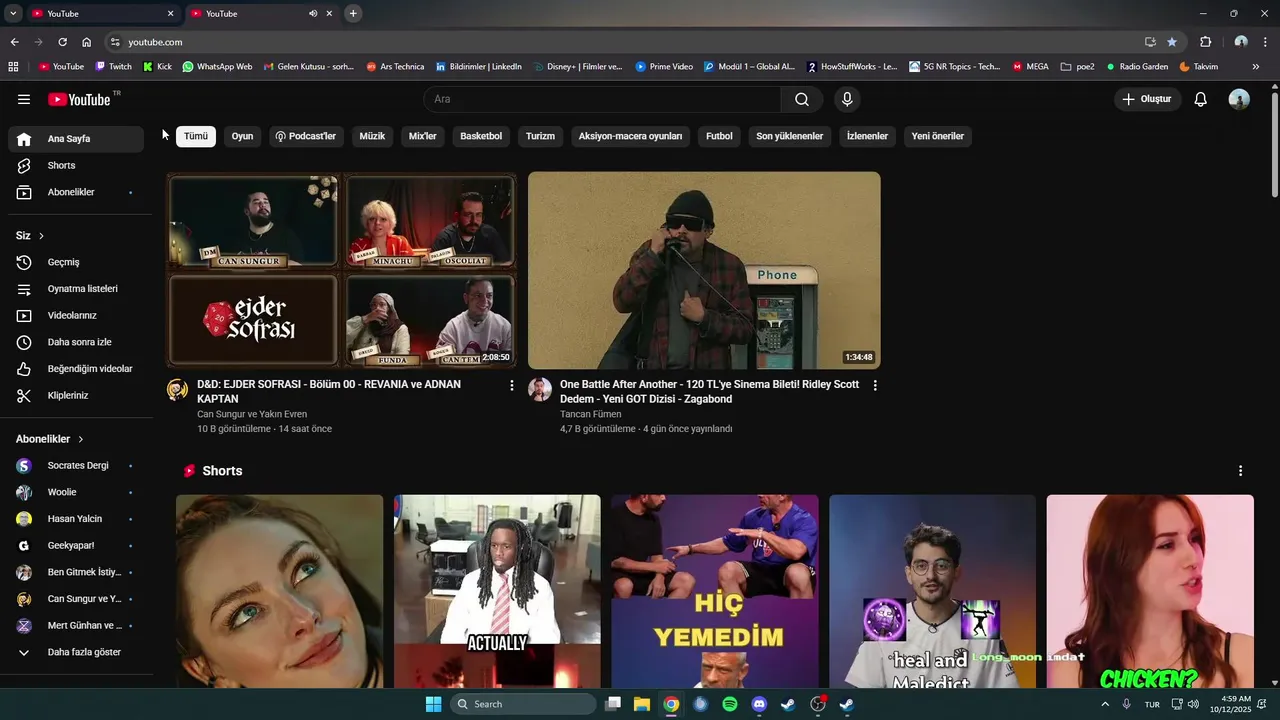Open Geekyapar! subscription channel

click(x=76, y=546)
